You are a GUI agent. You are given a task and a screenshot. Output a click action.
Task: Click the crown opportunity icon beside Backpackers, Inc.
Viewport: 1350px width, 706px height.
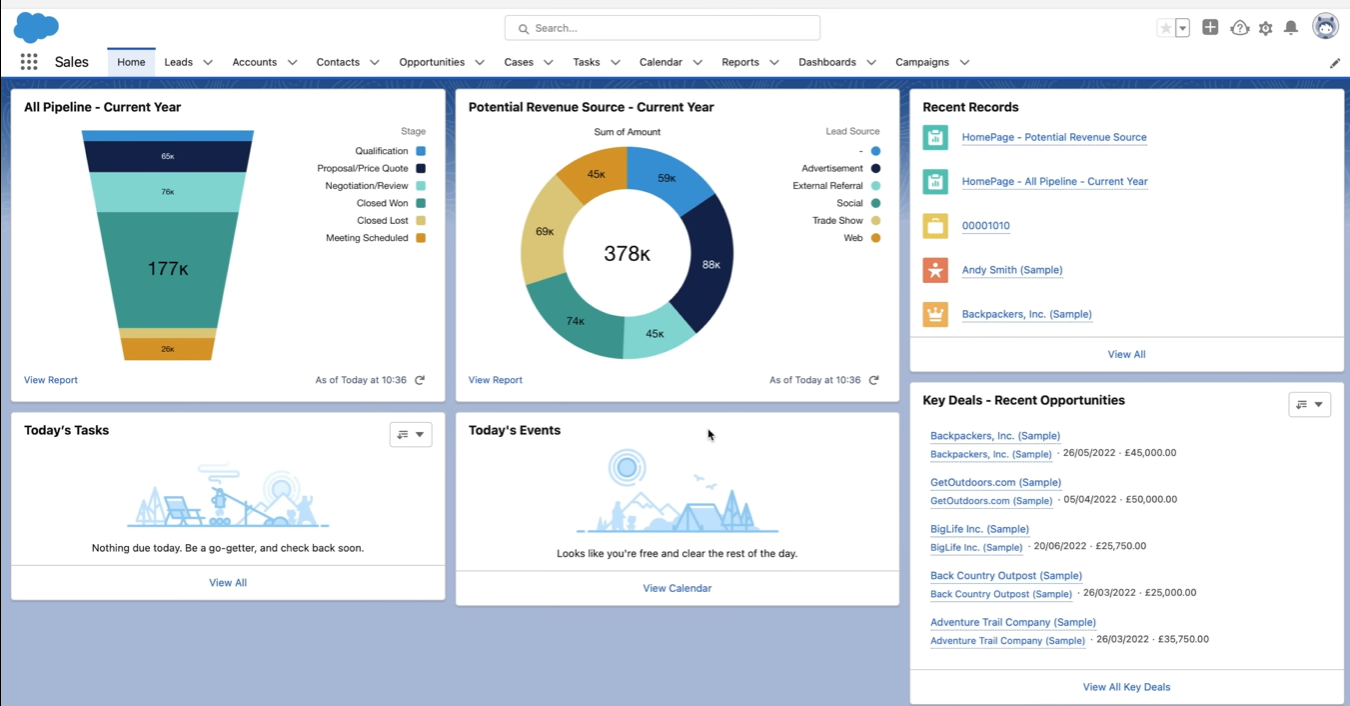tap(935, 314)
